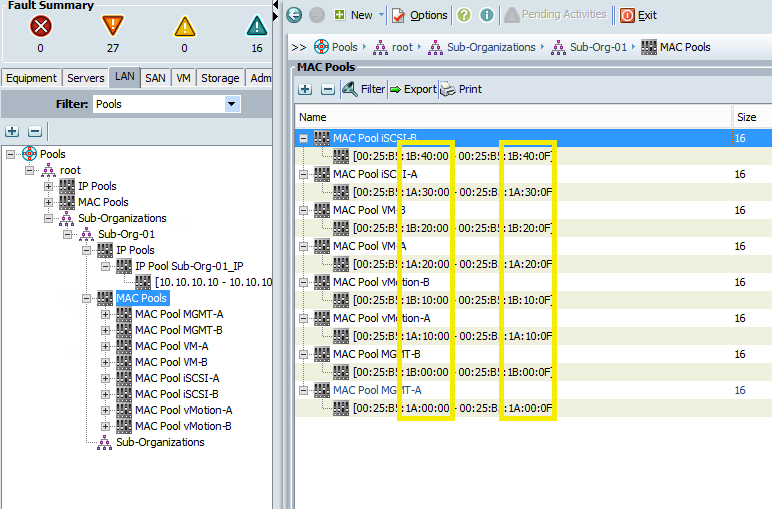
Task: Click the warning faults teal icon
Action: click(x=256, y=27)
